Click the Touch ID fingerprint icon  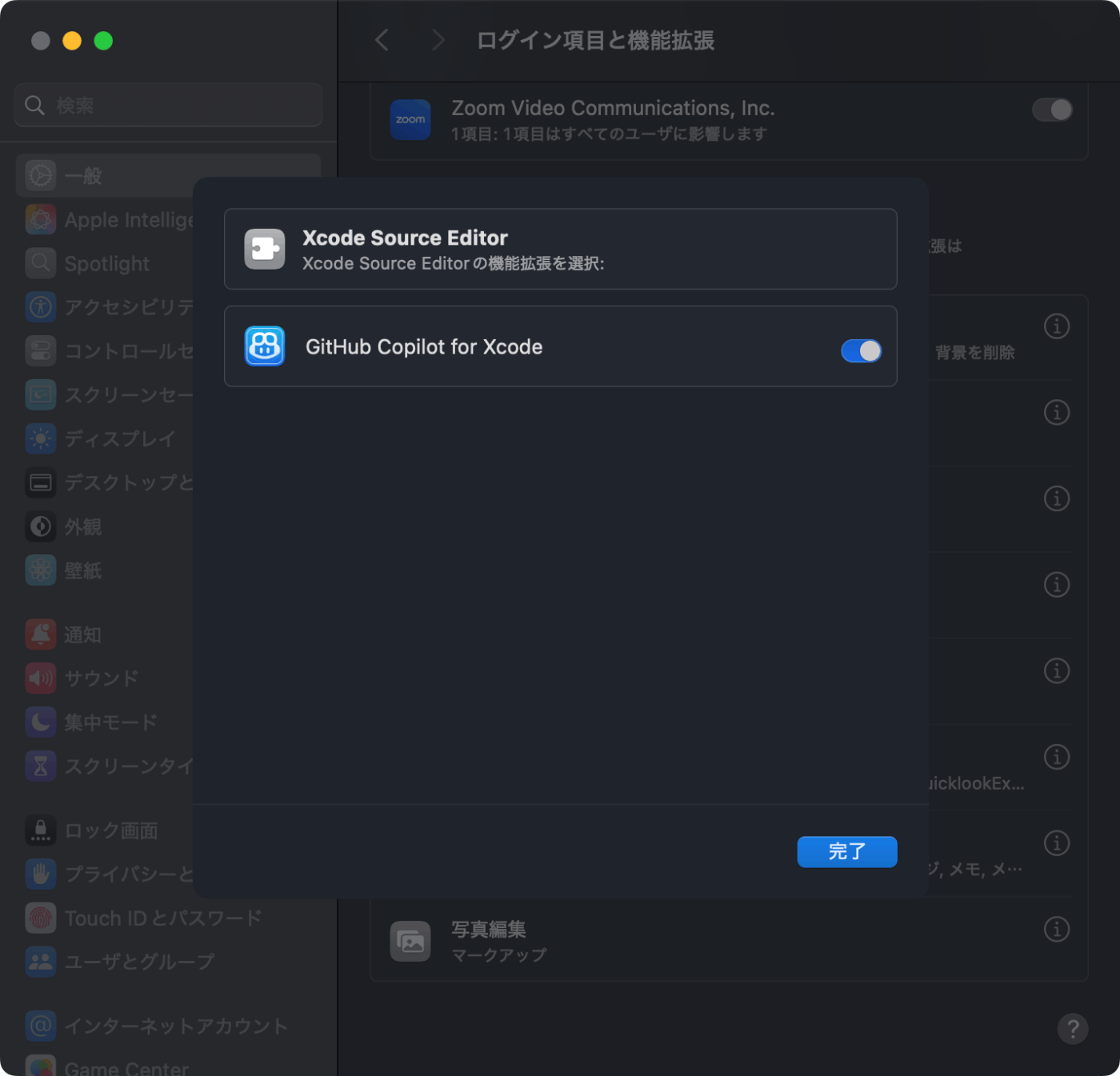click(x=41, y=918)
